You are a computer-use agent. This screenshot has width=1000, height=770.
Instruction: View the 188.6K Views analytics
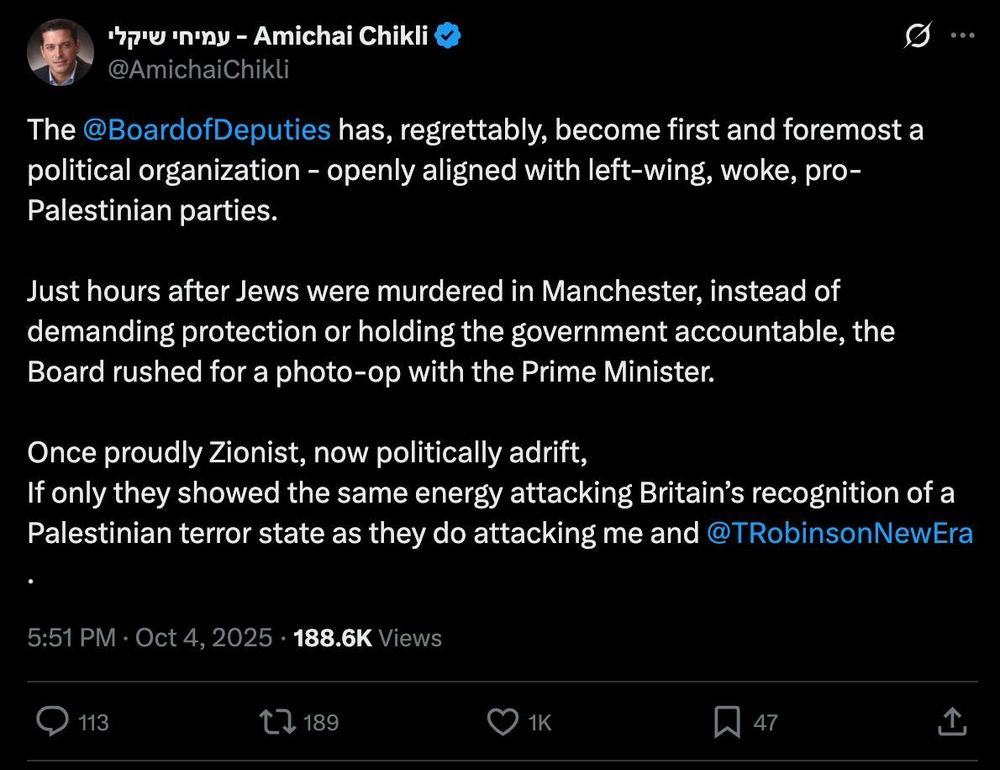coord(367,637)
